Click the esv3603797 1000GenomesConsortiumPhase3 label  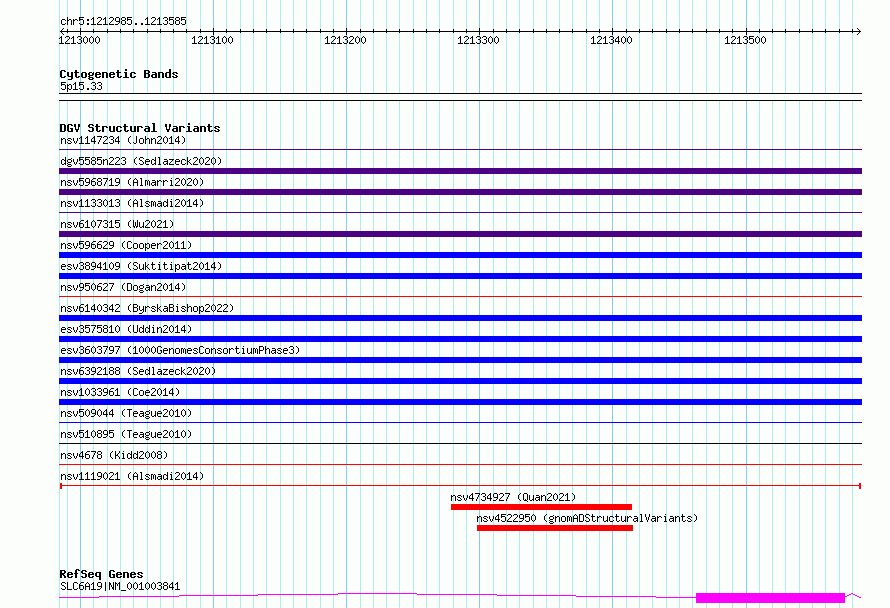[180, 351]
